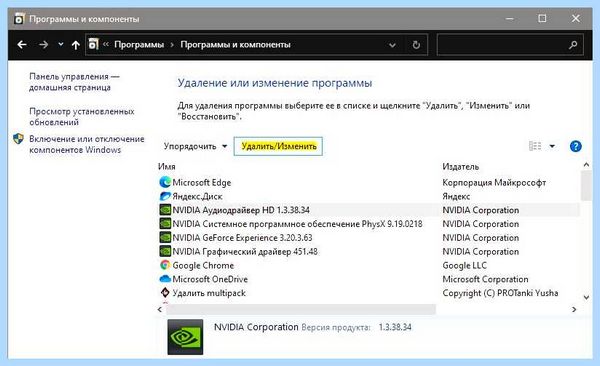Go forward with the right arrow

(x=43, y=45)
